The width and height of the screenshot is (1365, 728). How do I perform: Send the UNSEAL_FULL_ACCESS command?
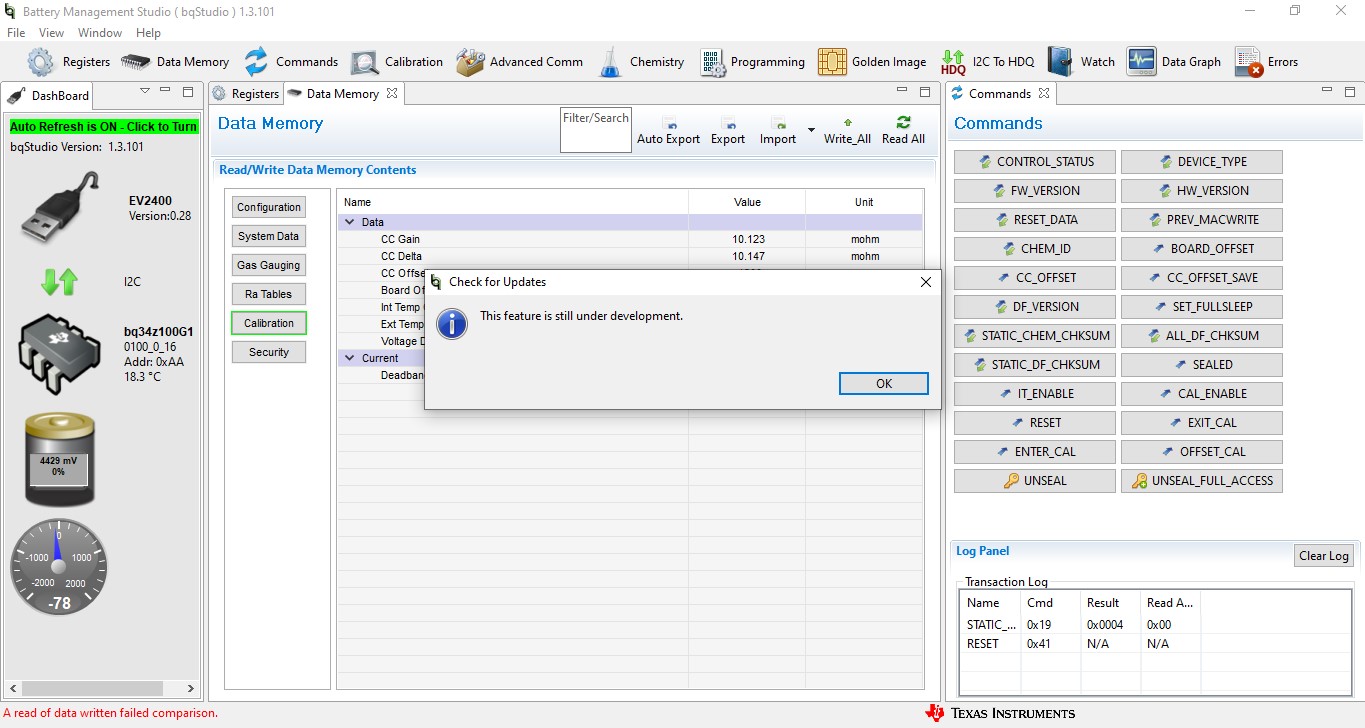point(1202,481)
